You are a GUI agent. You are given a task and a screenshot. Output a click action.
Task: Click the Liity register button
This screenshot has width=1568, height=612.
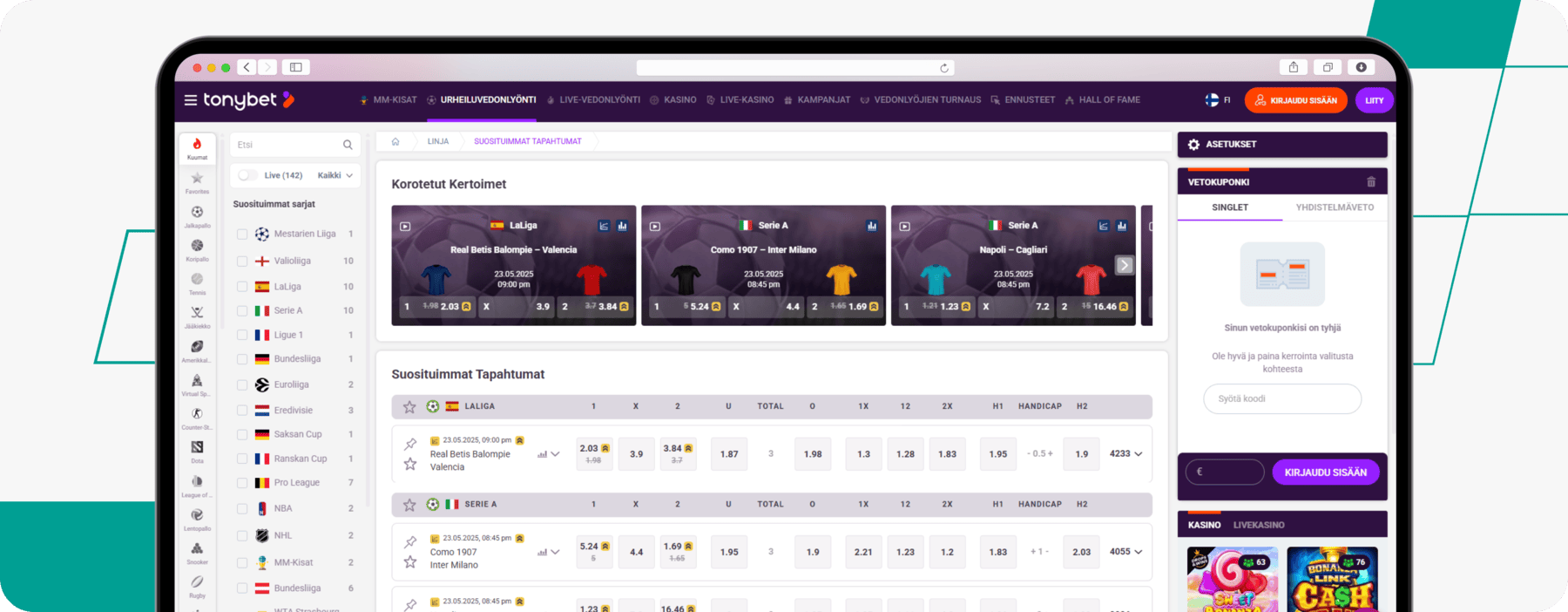1375,100
